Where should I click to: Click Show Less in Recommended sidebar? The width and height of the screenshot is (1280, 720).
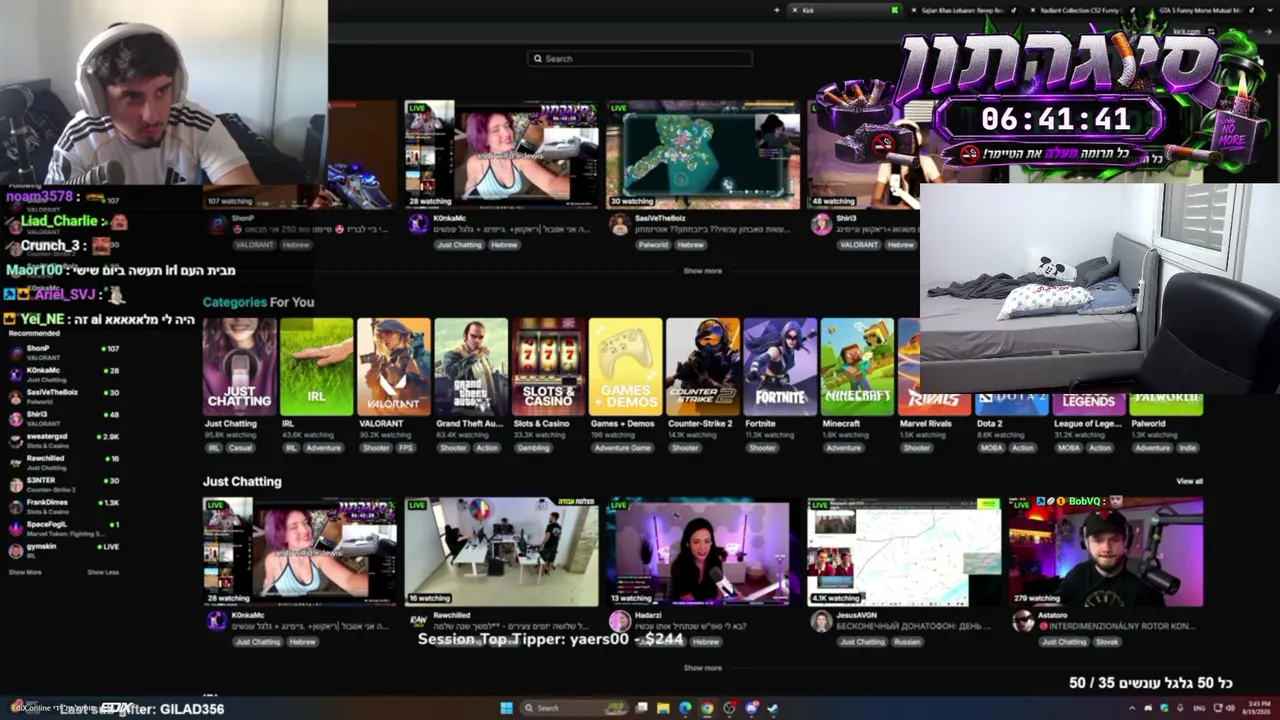click(103, 572)
